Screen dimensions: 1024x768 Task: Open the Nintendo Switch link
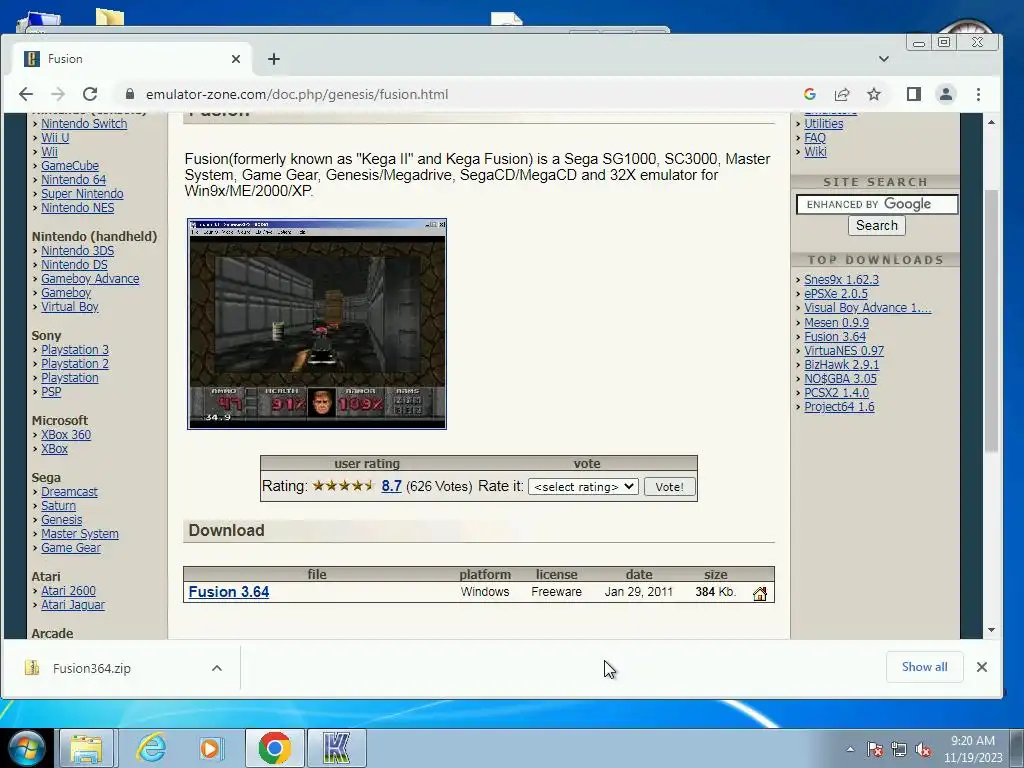[x=84, y=123]
